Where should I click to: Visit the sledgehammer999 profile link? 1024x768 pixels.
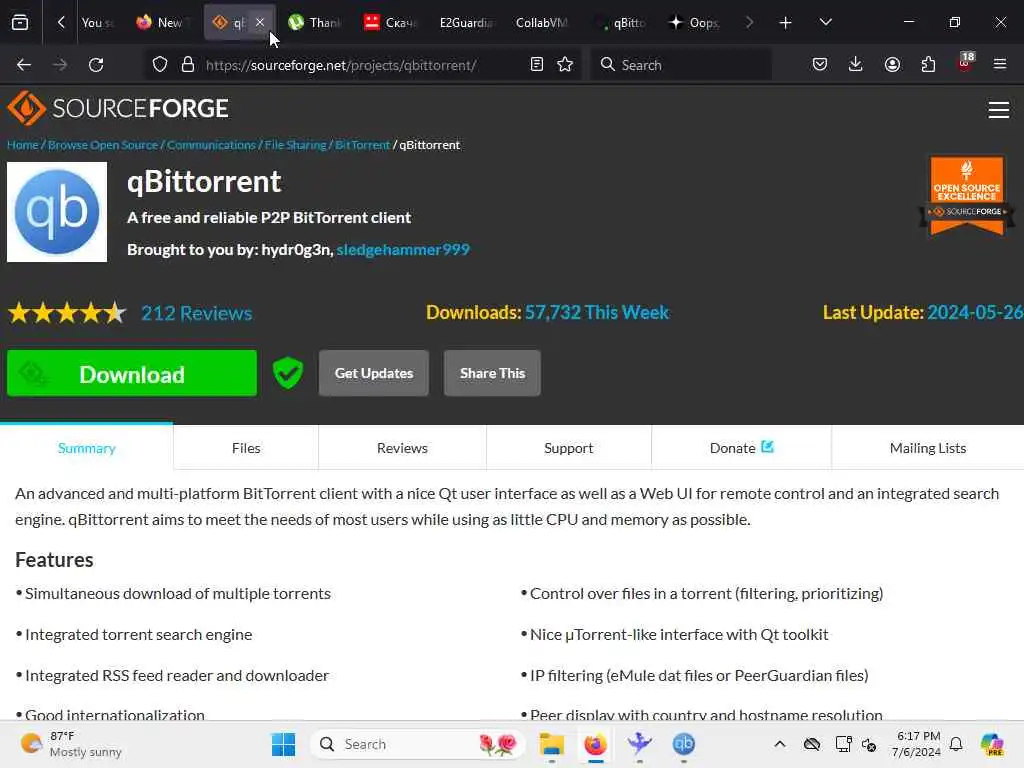[403, 249]
